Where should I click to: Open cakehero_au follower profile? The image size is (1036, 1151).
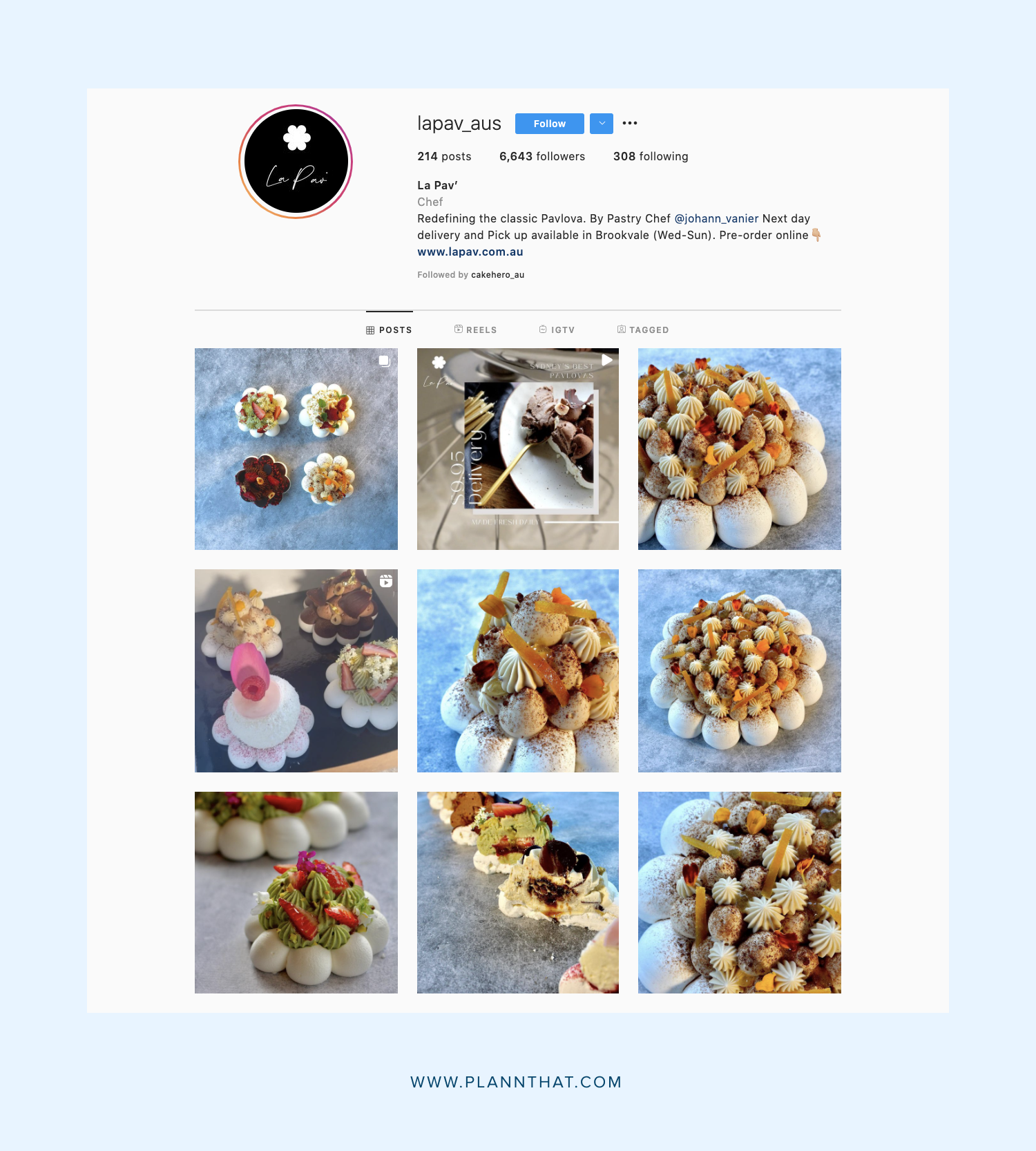point(498,275)
